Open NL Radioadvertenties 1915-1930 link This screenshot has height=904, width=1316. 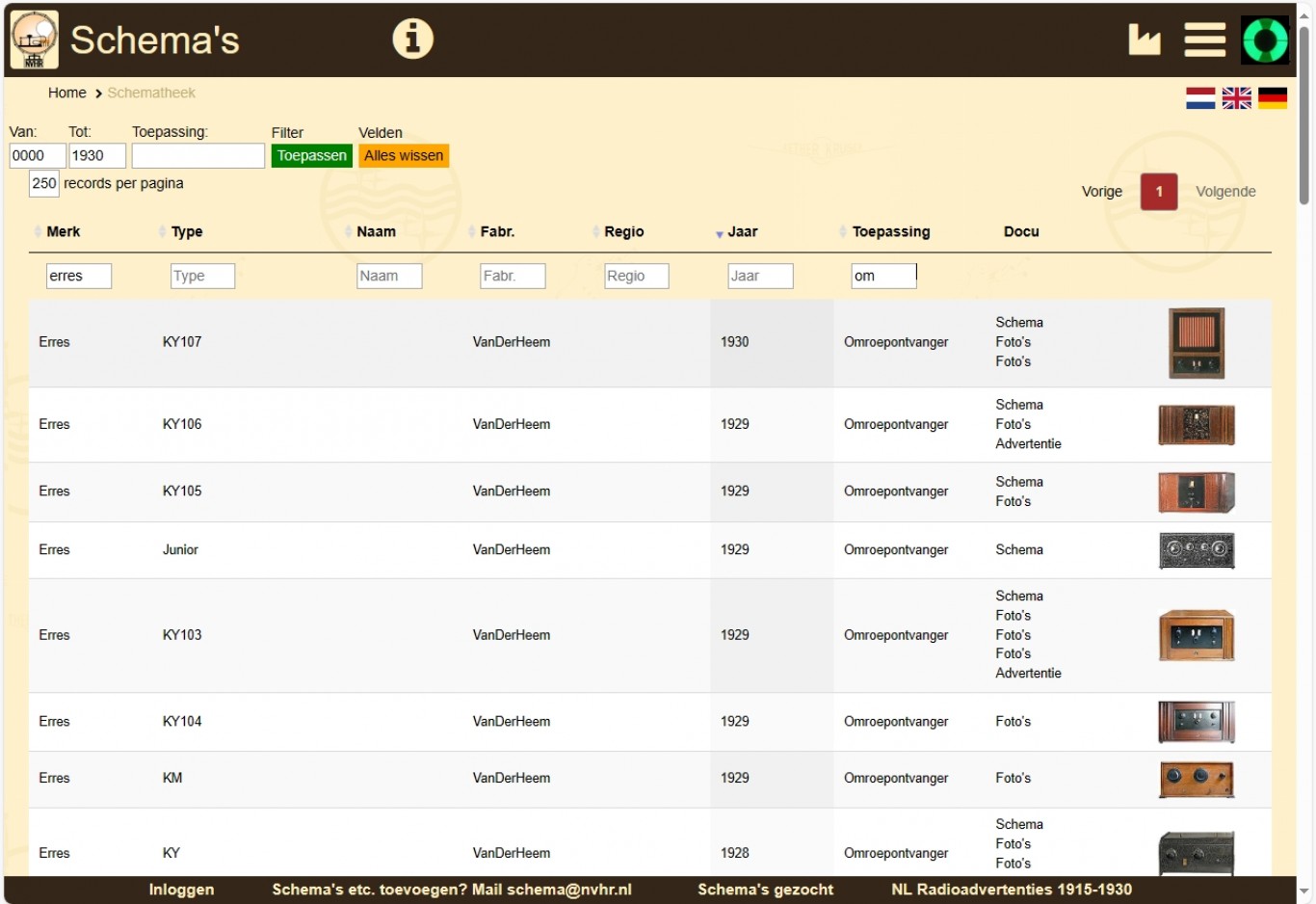pos(1012,890)
